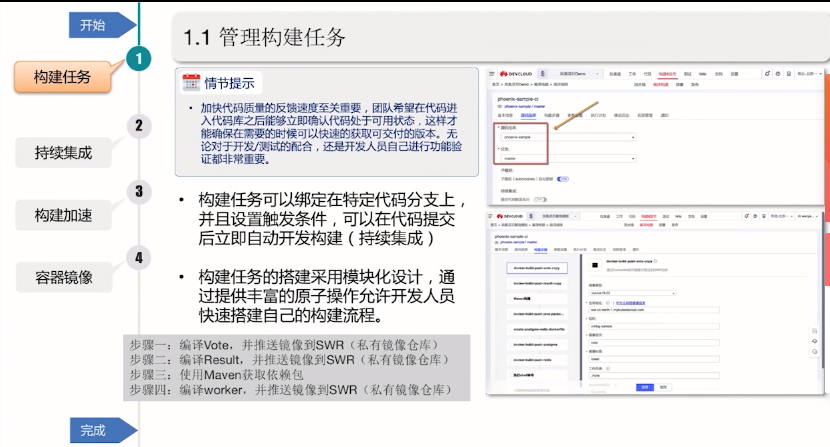Image resolution: width=830 pixels, height=447 pixels.
Task: Open 构建&发布 menu in upper screenshot navbar
Action: tap(667, 74)
